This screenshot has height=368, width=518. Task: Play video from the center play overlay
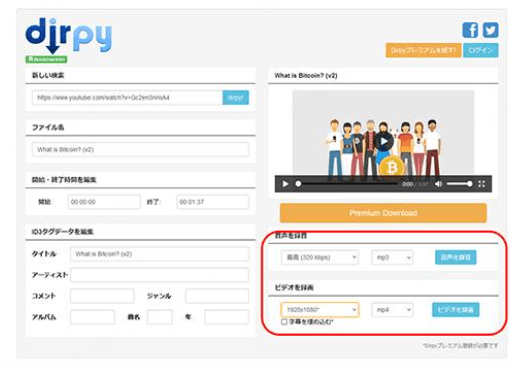click(x=384, y=142)
